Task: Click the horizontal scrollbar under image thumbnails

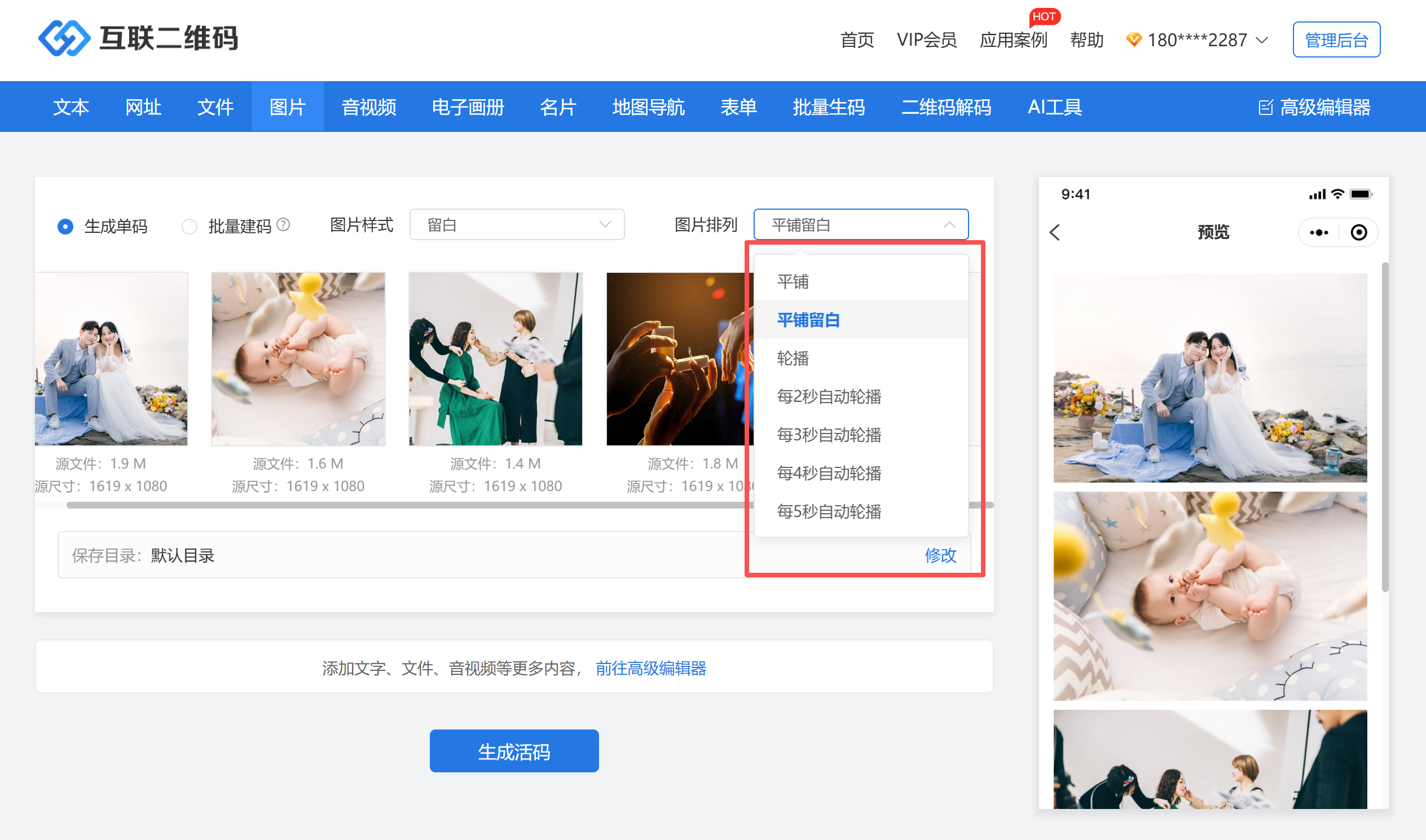Action: 397,505
